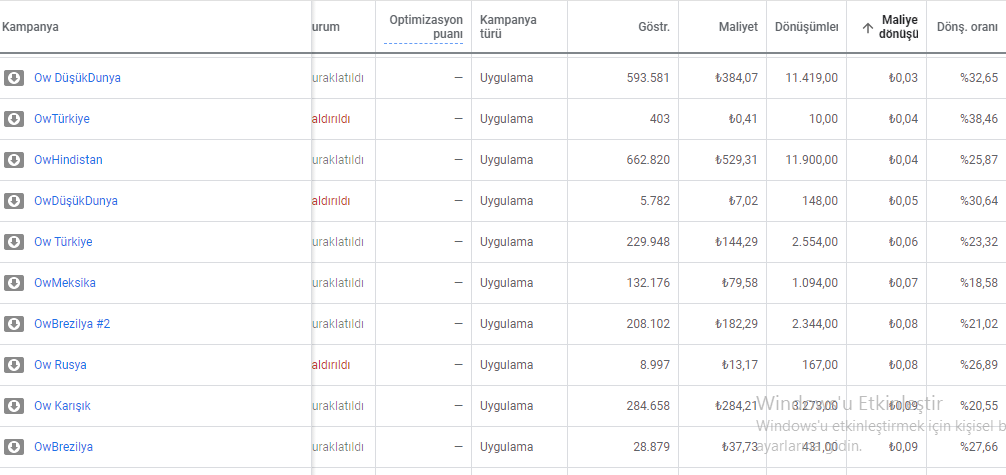
Task: Click the app icon beside Ow Rusya
Action: [x=14, y=365]
